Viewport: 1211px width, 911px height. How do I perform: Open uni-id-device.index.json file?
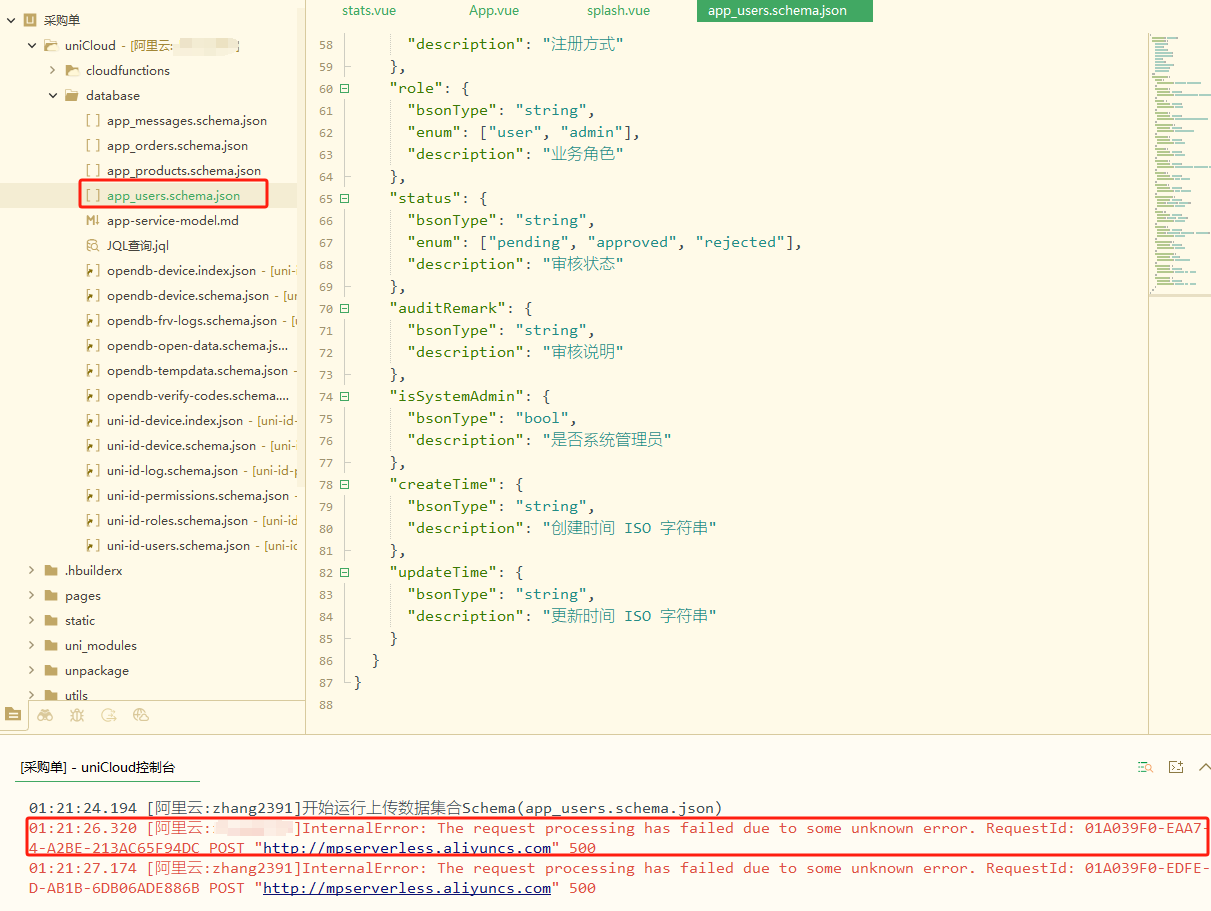pyautogui.click(x=175, y=420)
